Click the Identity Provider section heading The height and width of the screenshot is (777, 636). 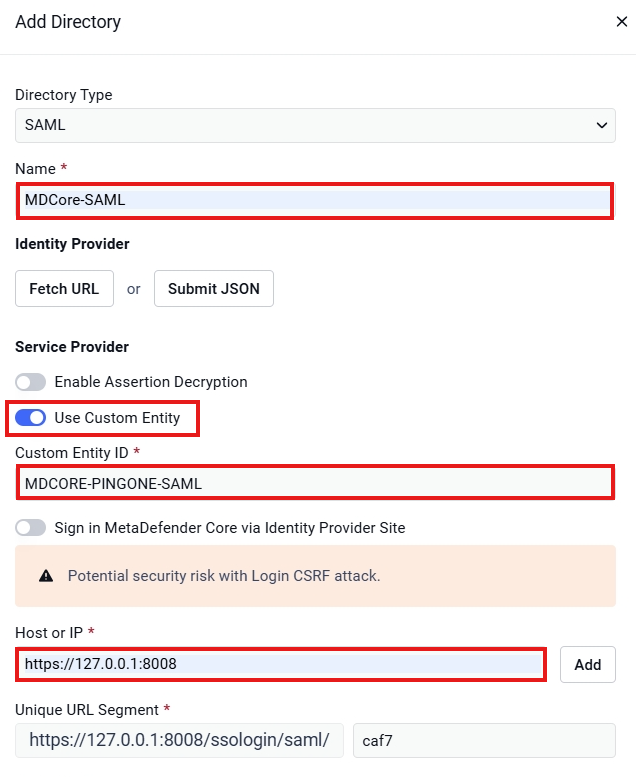72,244
